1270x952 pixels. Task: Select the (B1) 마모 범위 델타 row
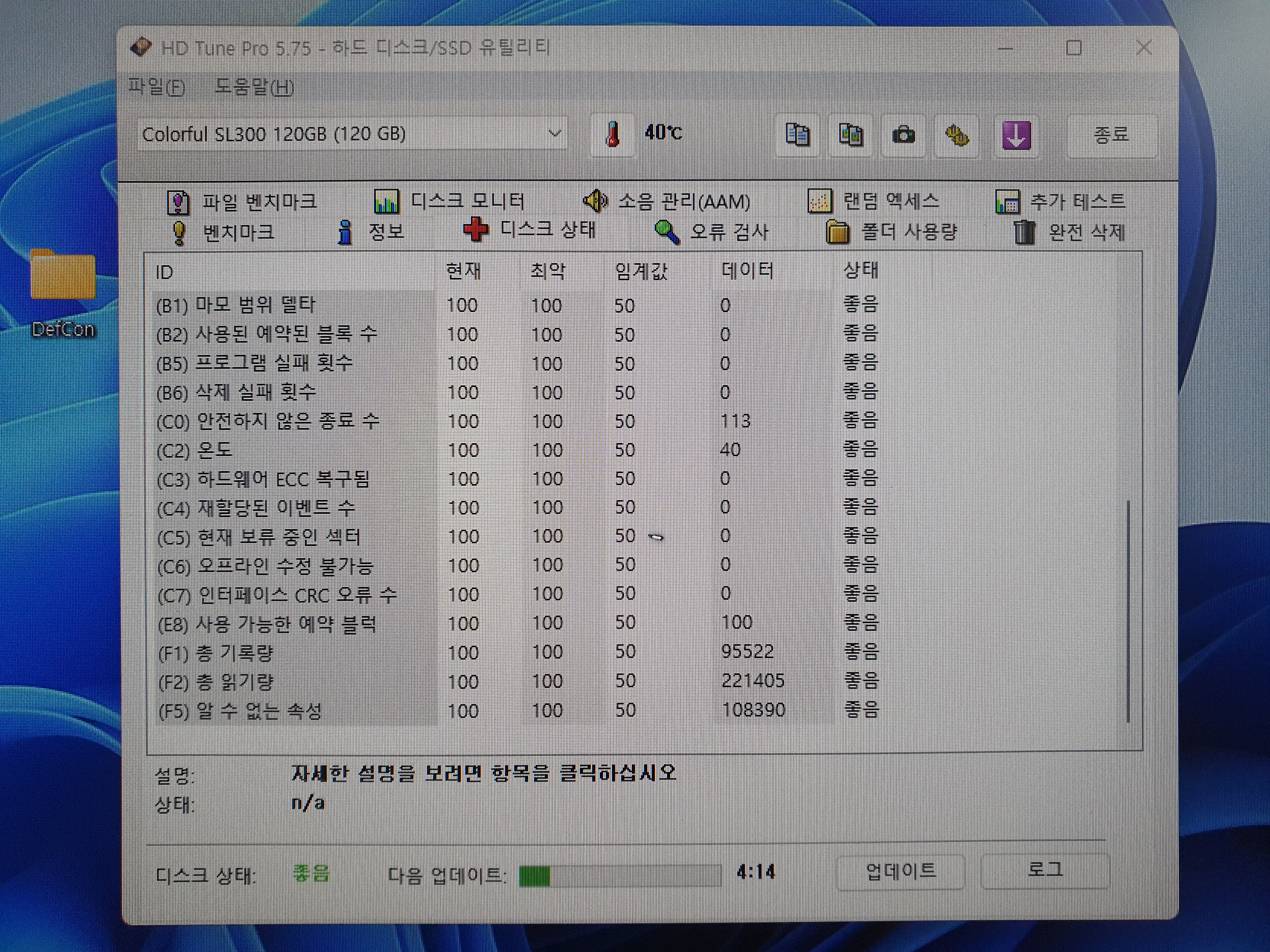point(517,305)
